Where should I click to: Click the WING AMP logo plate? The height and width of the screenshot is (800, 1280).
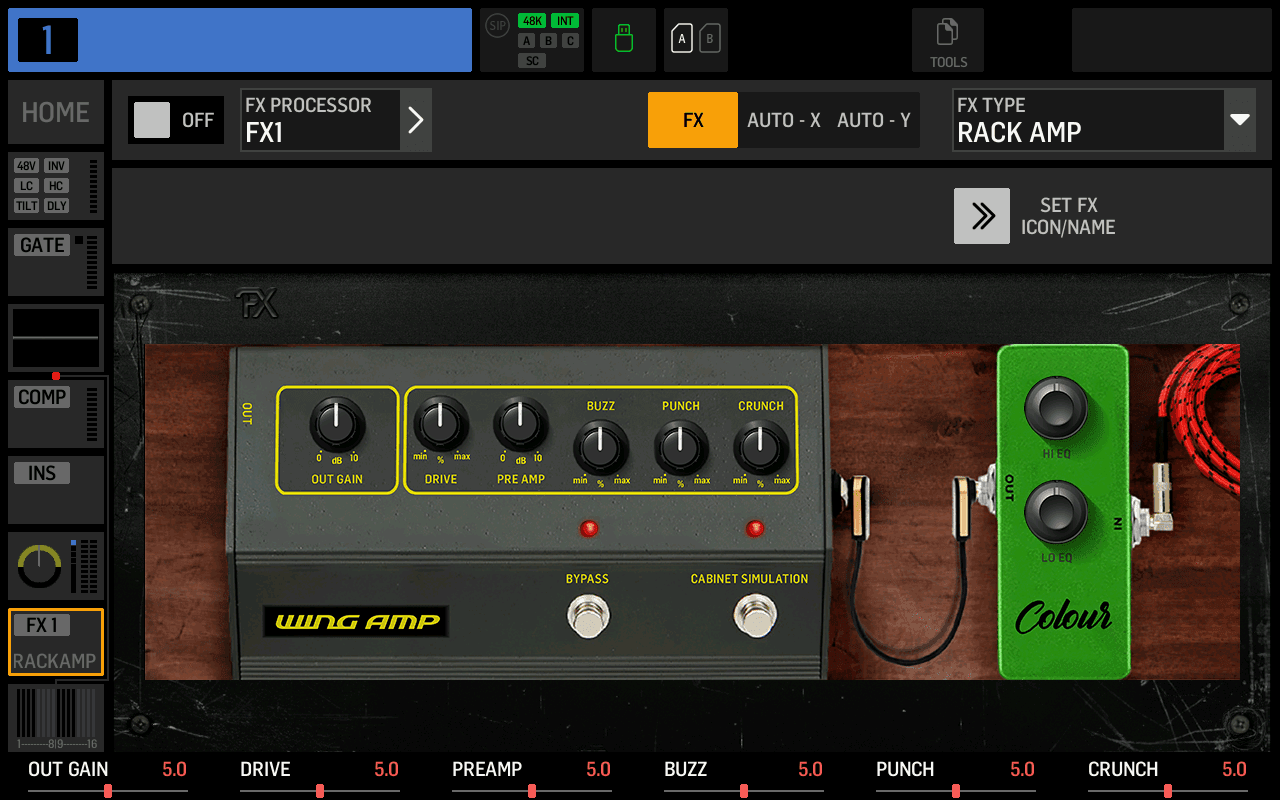(357, 621)
